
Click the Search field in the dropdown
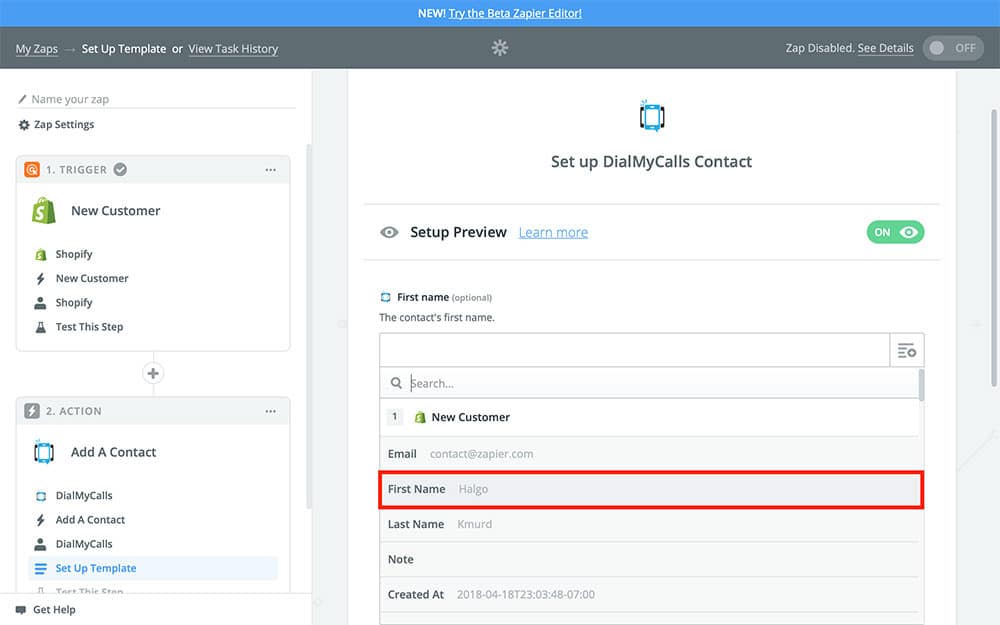click(660, 383)
